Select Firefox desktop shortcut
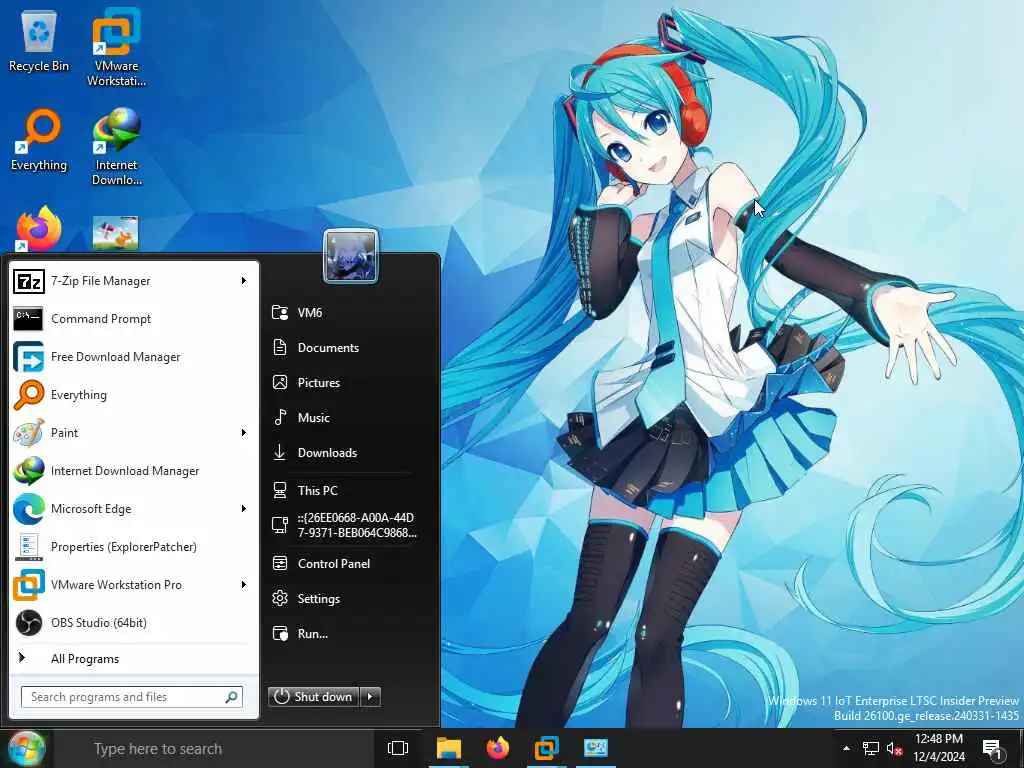The width and height of the screenshot is (1024, 768). pyautogui.click(x=39, y=229)
